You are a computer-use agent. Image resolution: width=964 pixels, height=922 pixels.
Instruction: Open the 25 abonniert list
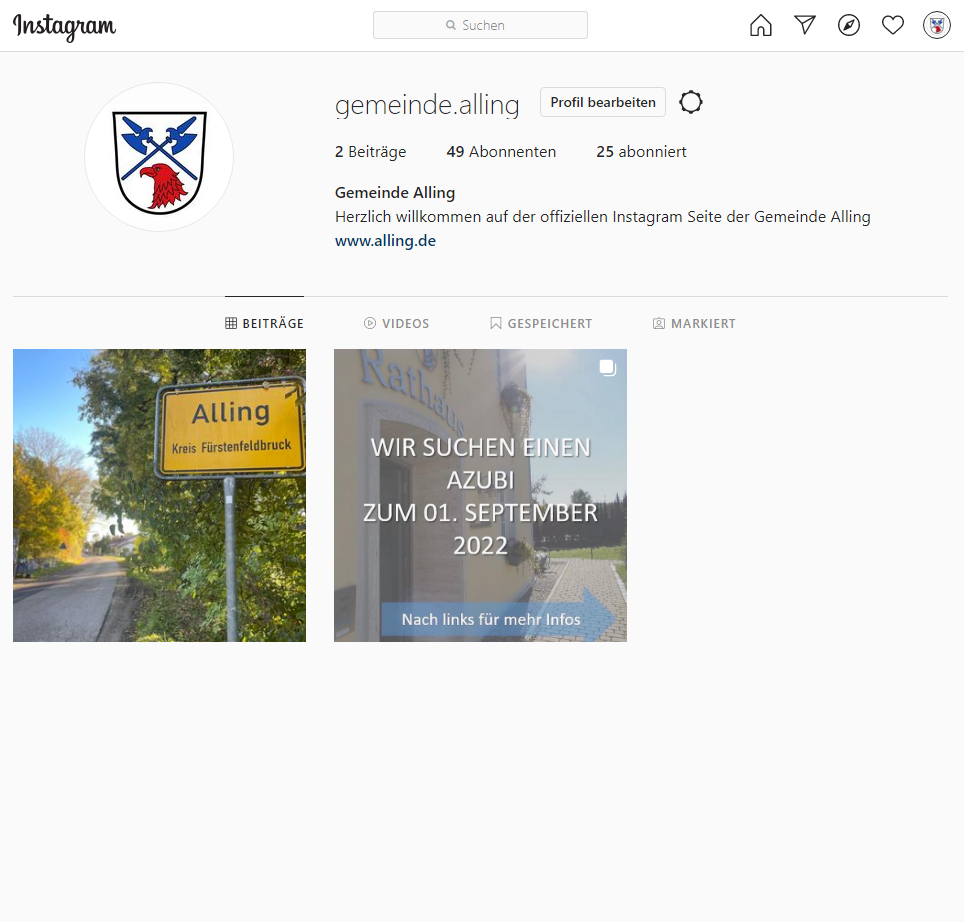(x=641, y=152)
